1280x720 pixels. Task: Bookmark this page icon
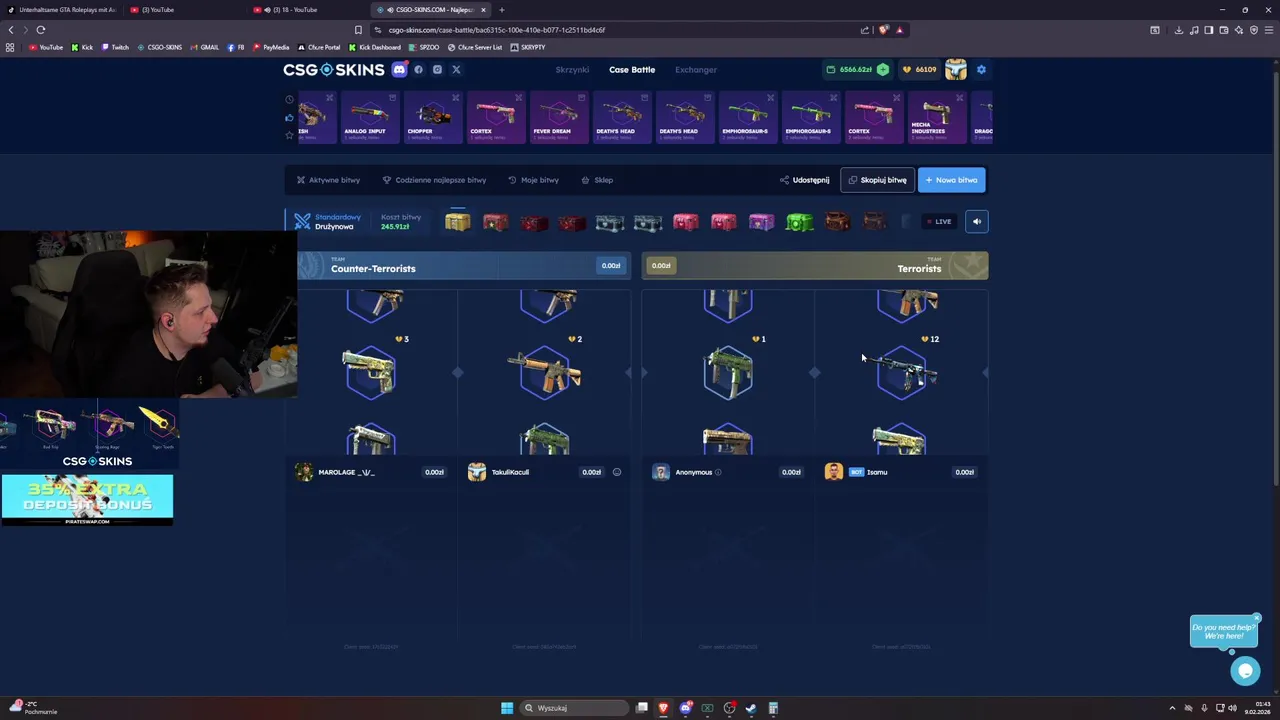coord(358,29)
